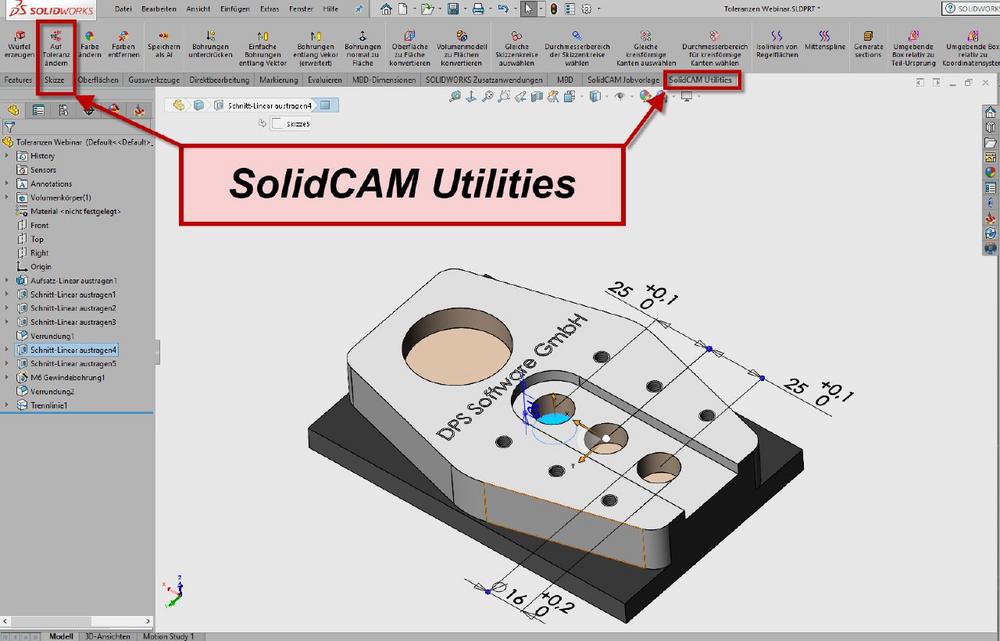Switch to the SolidCAM Utilities tab
Viewport: 1000px width, 641px height.
(702, 79)
